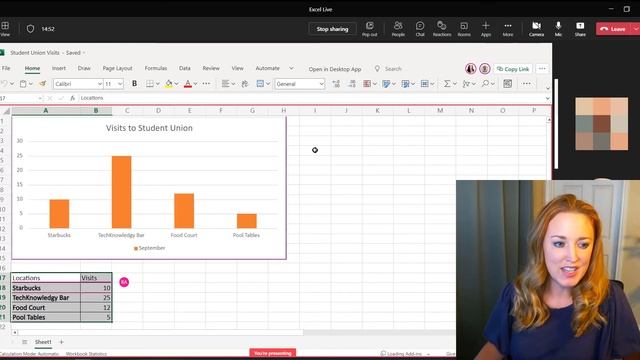
Task: Collapse the ribbon with the chevron
Action: [x=548, y=88]
